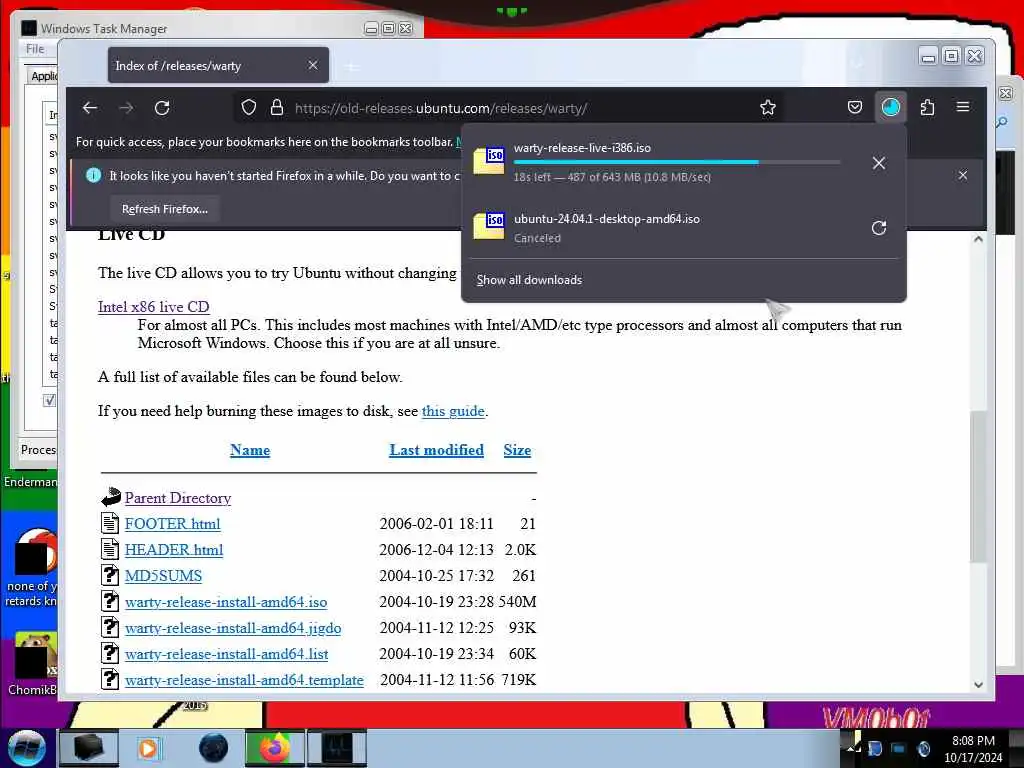Open the extensions puzzle icon
The image size is (1024, 768).
point(927,107)
